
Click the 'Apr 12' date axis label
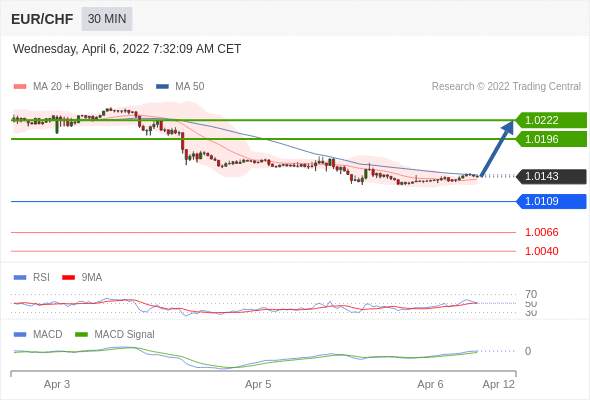(x=499, y=385)
